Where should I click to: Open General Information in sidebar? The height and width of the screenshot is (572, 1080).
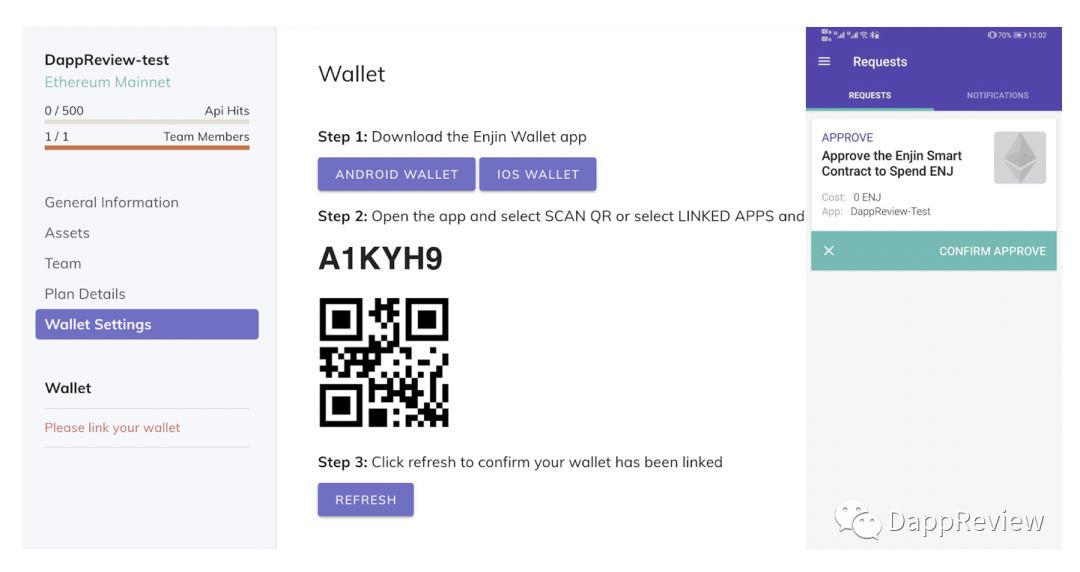pyautogui.click(x=112, y=203)
